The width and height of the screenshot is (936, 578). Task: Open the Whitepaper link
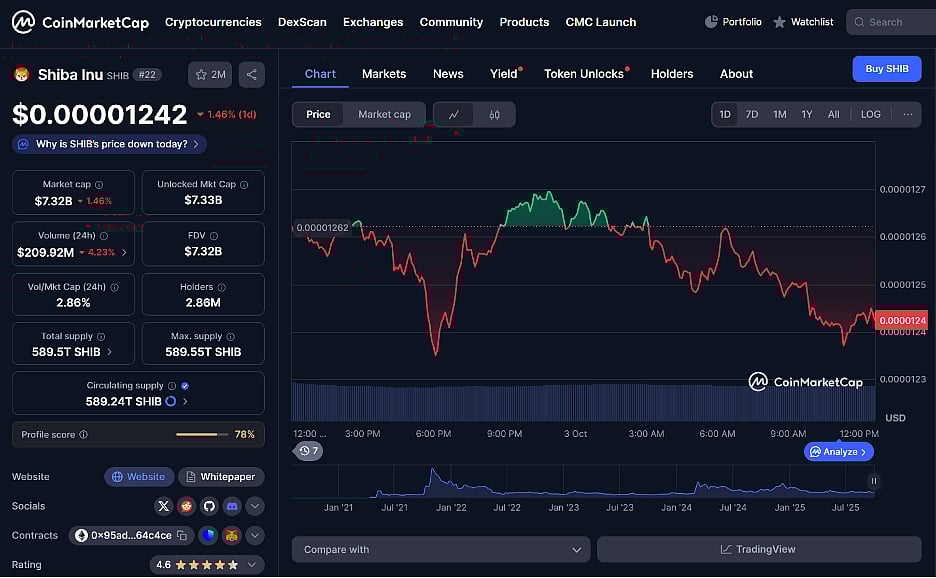(221, 477)
